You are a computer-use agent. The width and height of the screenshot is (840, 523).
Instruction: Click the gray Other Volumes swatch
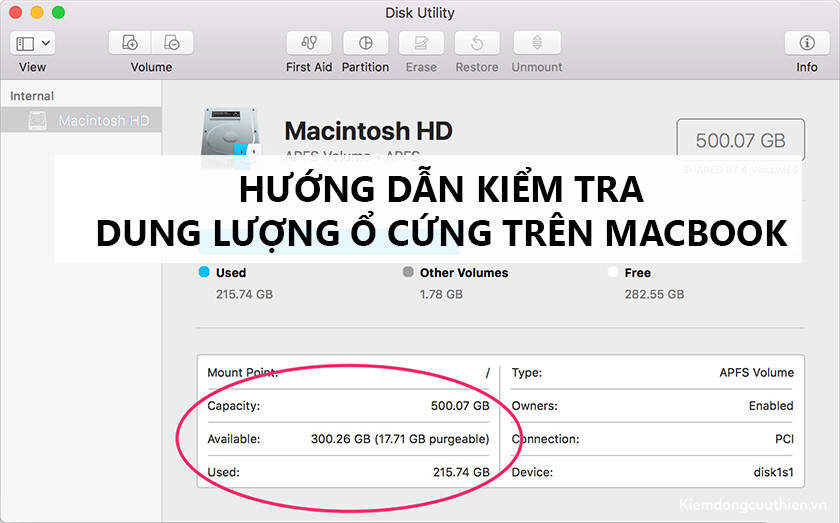click(x=408, y=272)
